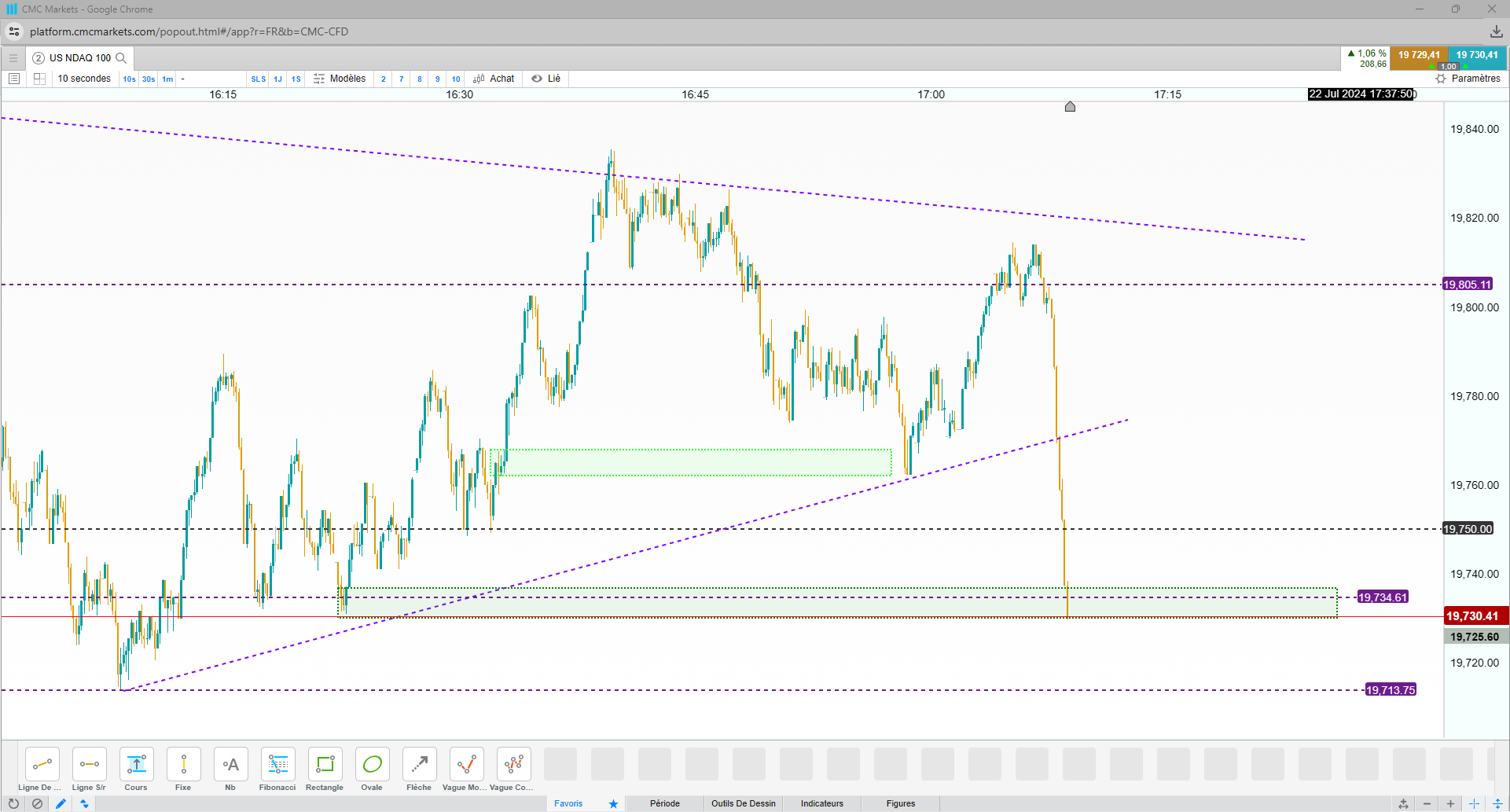Screen dimensions: 1510x812
Task: Click the 19,713.75 price level label
Action: (x=1391, y=690)
